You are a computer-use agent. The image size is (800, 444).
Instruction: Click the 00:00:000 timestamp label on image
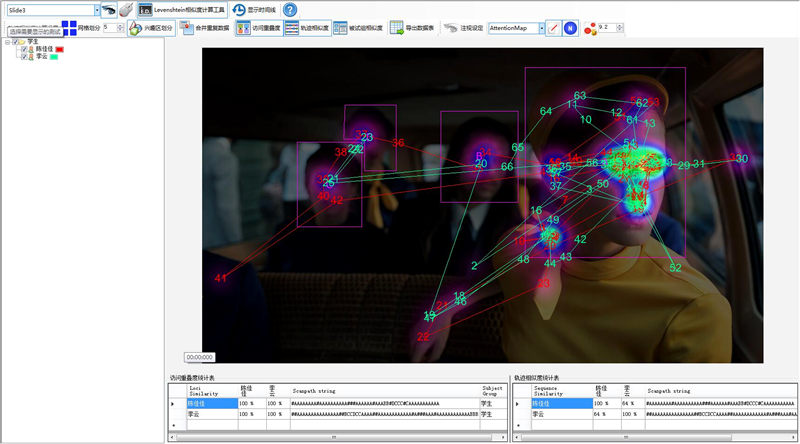point(199,357)
